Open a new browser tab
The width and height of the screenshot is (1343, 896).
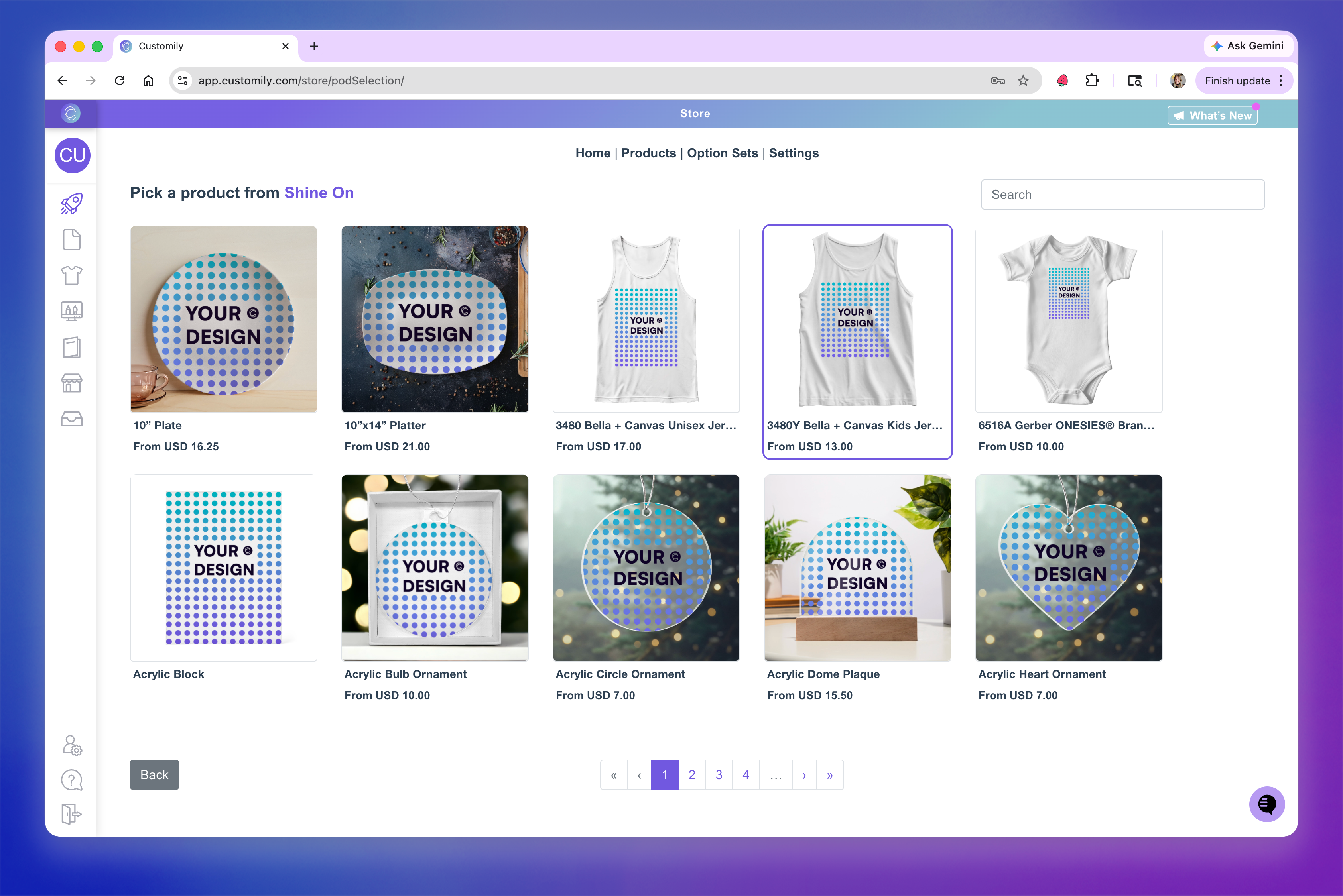pos(314,46)
